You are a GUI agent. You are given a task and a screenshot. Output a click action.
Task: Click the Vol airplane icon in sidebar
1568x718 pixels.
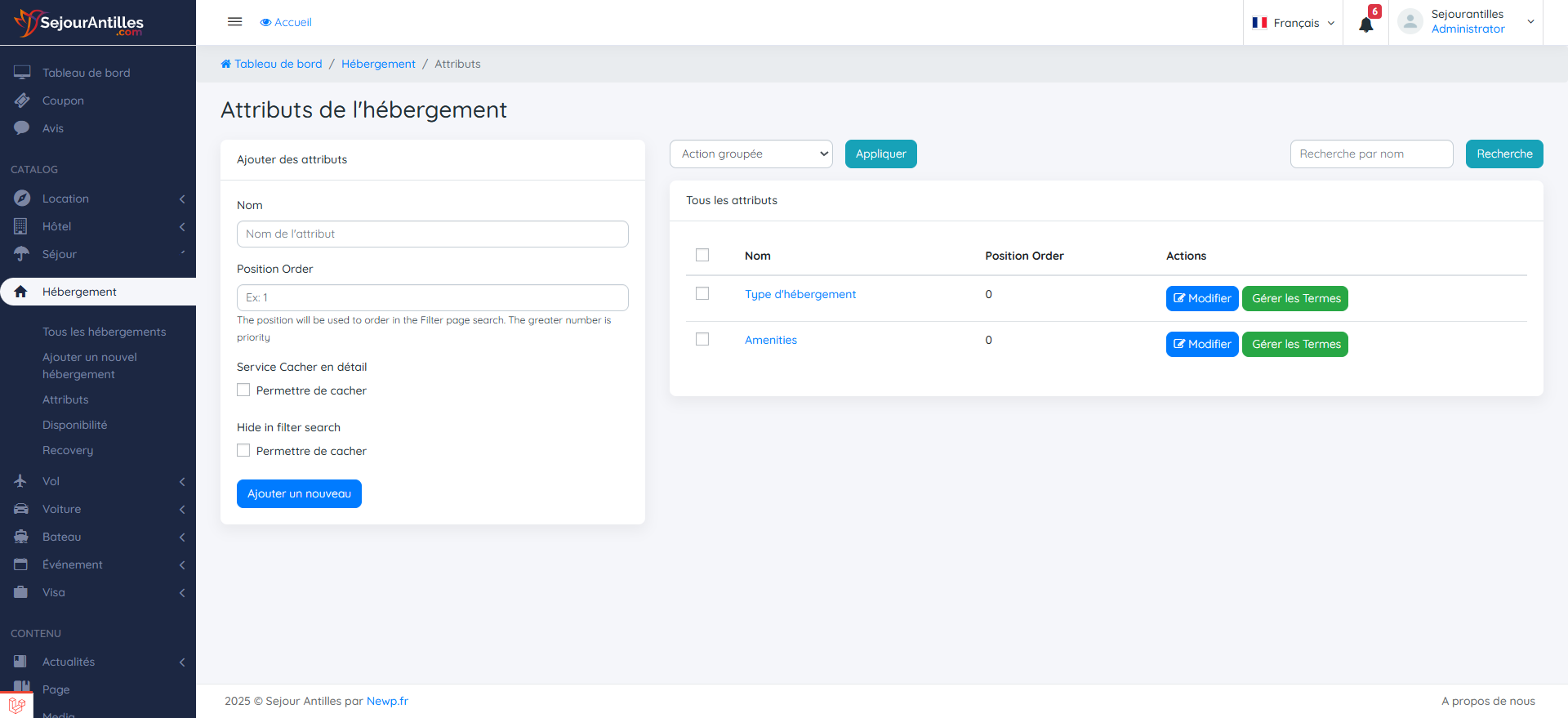(x=21, y=481)
